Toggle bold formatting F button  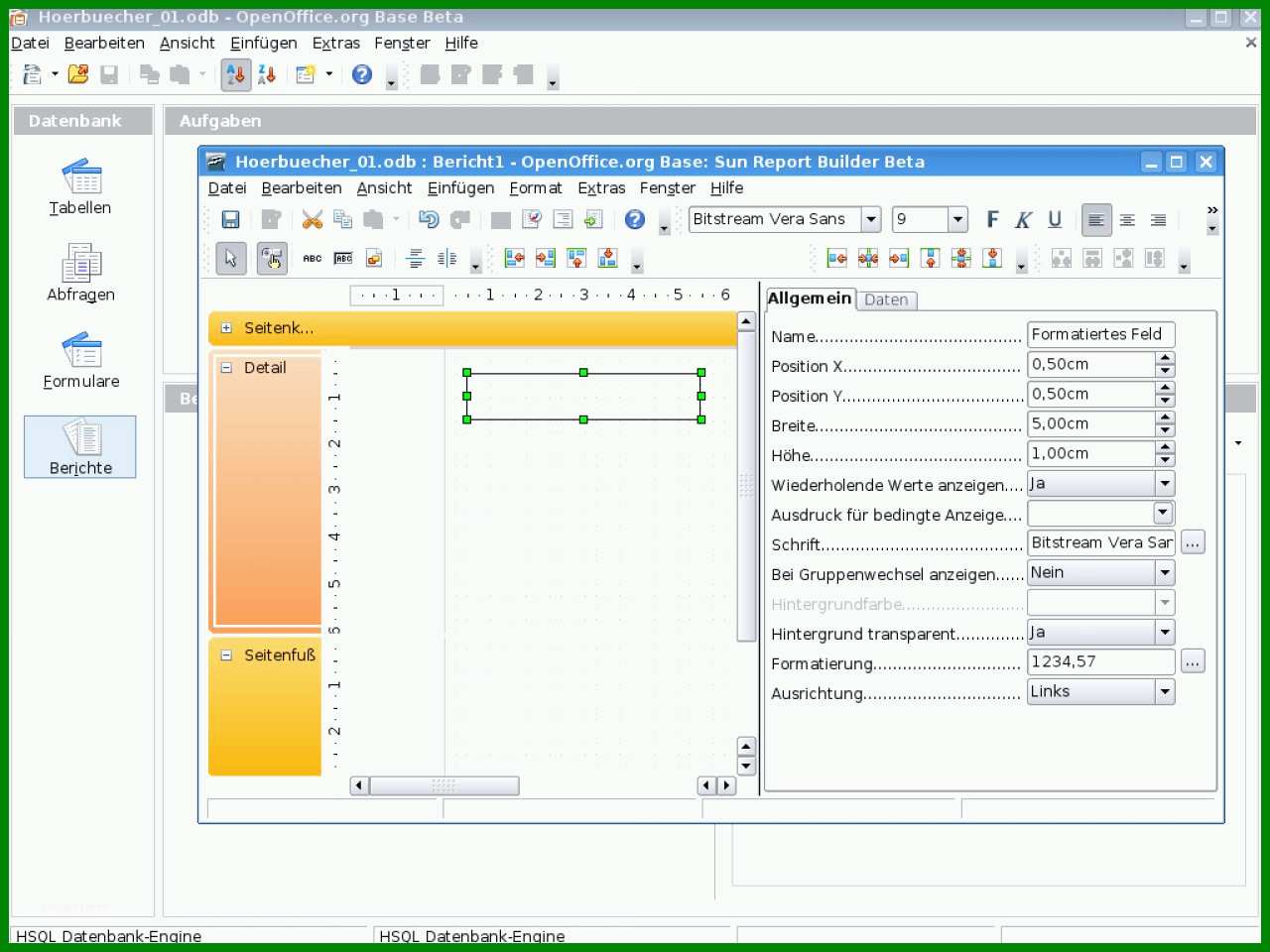point(992,219)
